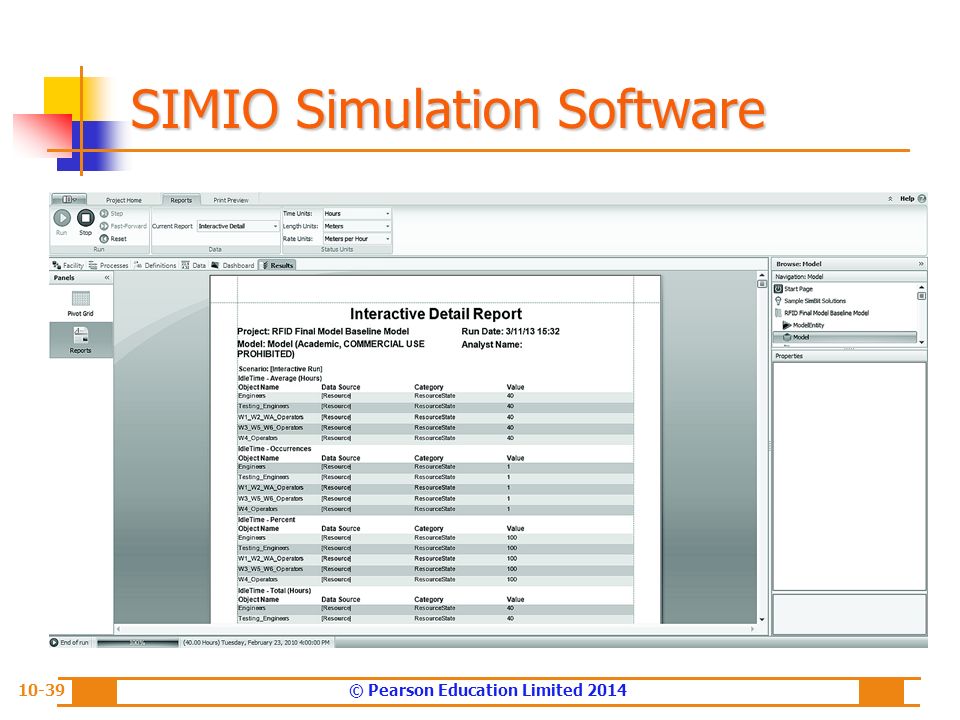This screenshot has width=960, height=720.
Task: Click 'IdleTime - Average (Hours)' section heading
Action: [280, 378]
